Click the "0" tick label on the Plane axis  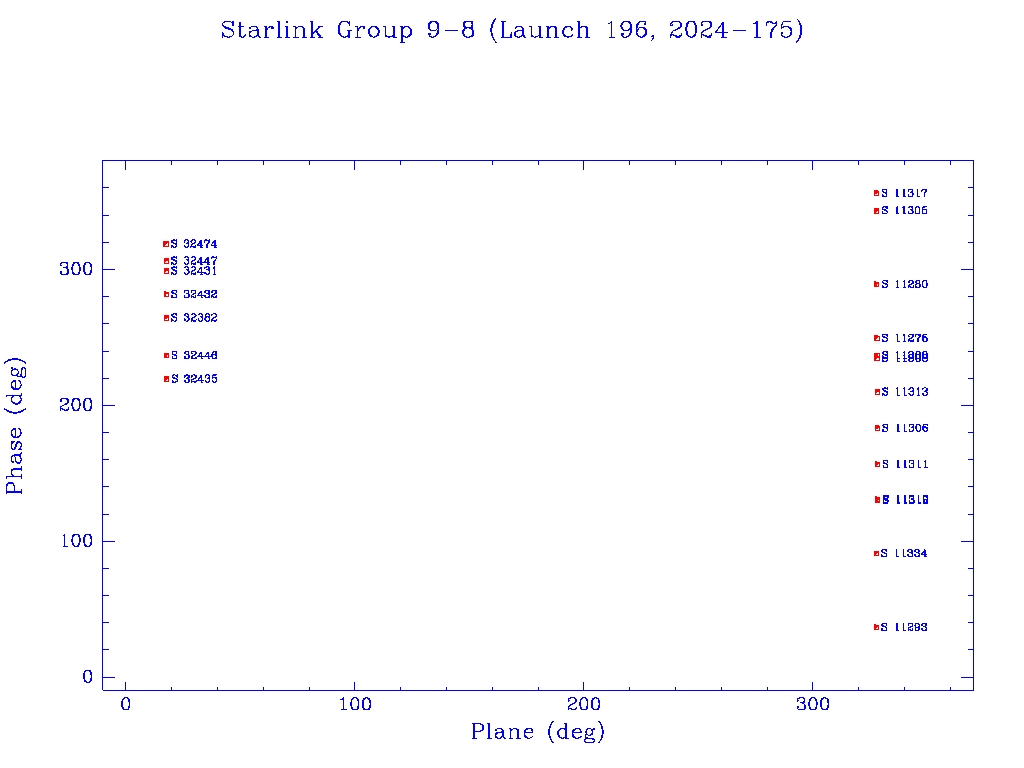(x=125, y=704)
